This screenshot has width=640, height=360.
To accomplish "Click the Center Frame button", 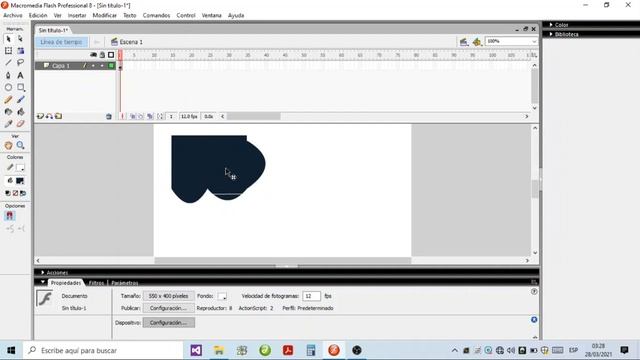I will 122,117.
